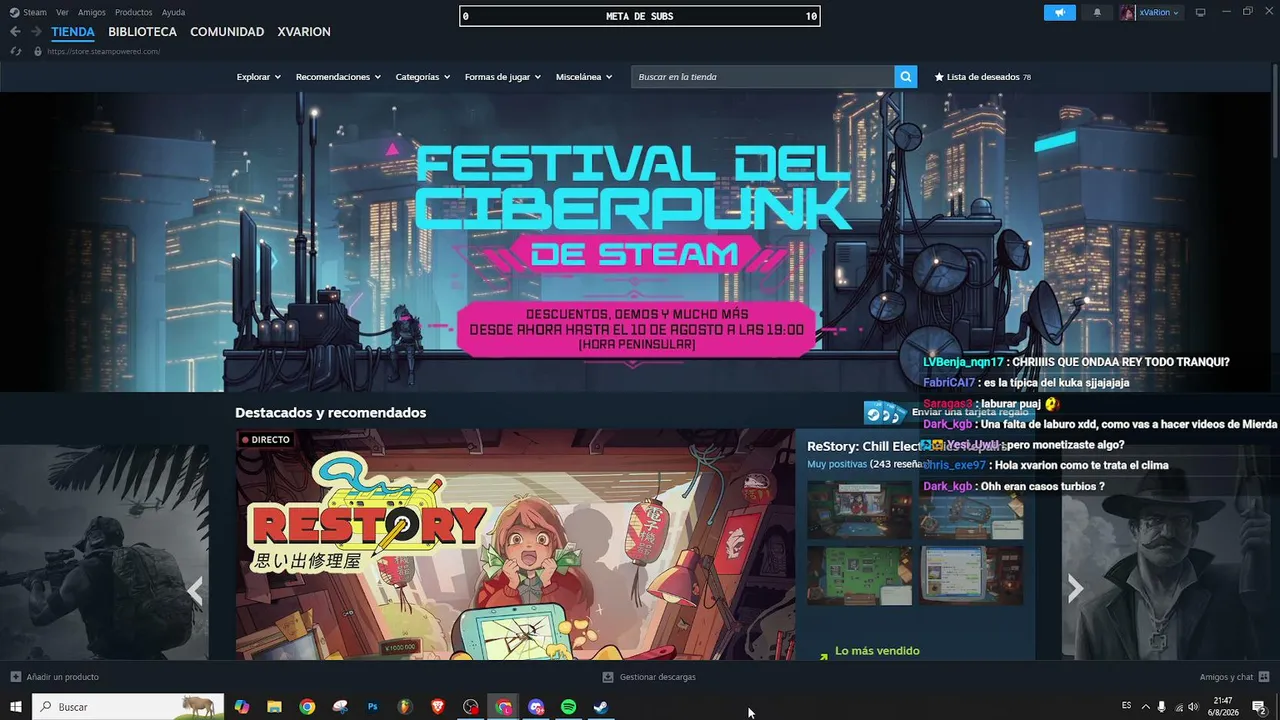Viewport: 1280px width, 720px height.
Task: Open the Ayuda menu
Action: tap(173, 13)
